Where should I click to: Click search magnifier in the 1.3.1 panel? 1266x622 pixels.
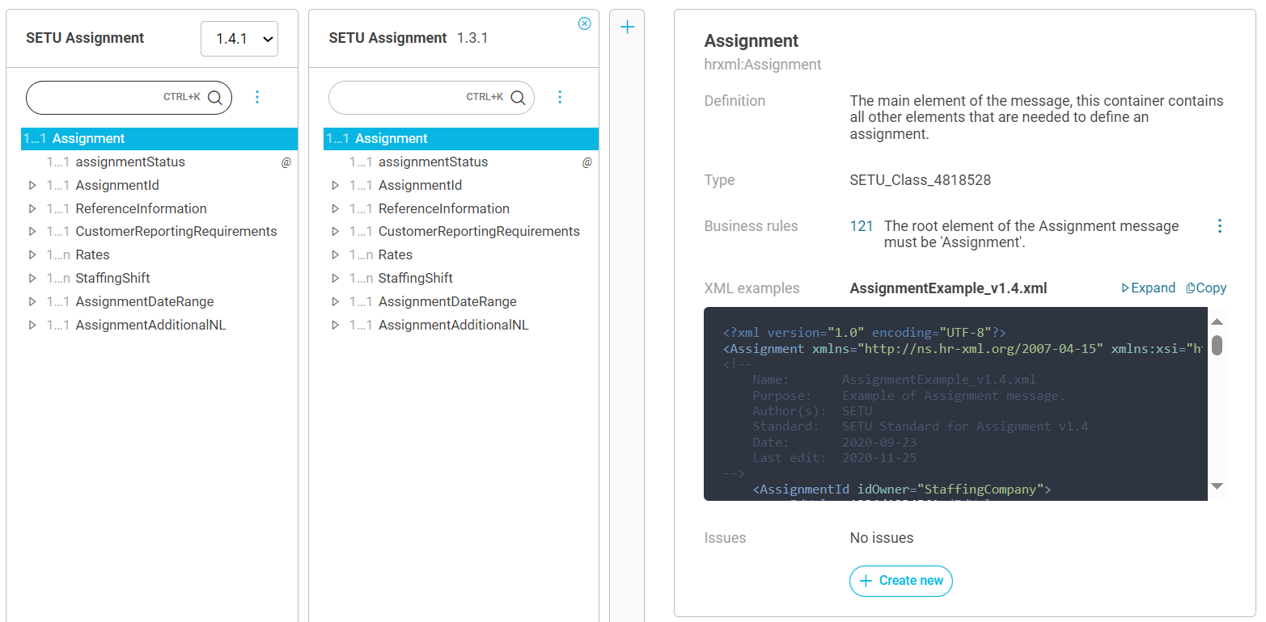click(x=518, y=98)
